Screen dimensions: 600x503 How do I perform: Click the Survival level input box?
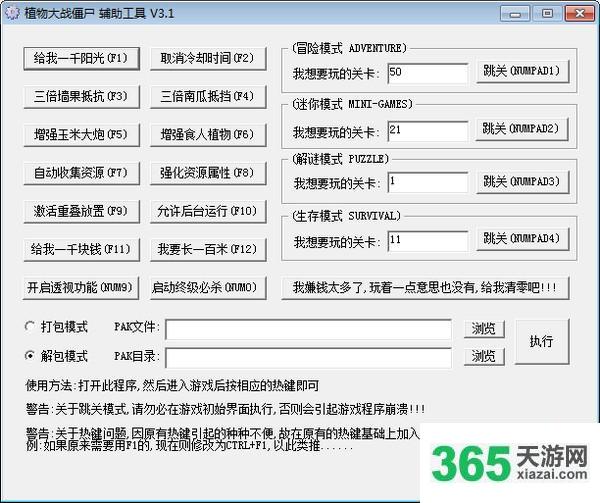click(x=427, y=240)
